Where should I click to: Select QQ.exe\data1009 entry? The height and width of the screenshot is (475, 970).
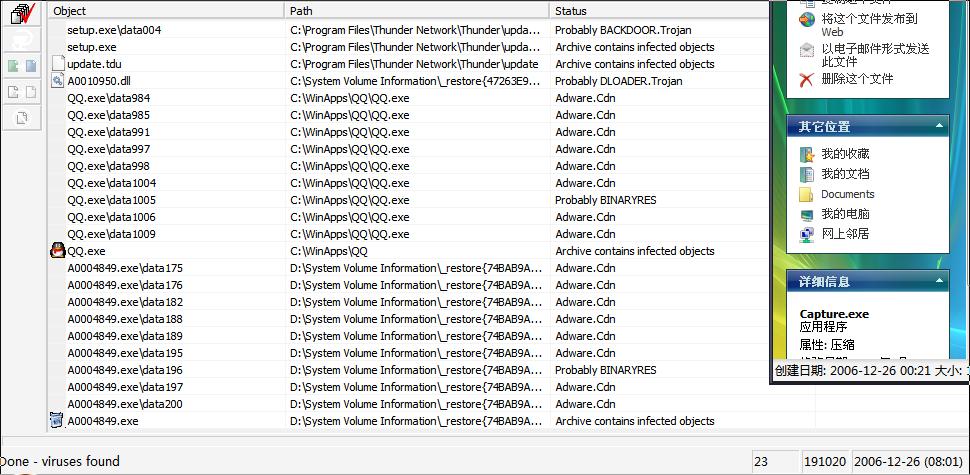tap(111, 234)
